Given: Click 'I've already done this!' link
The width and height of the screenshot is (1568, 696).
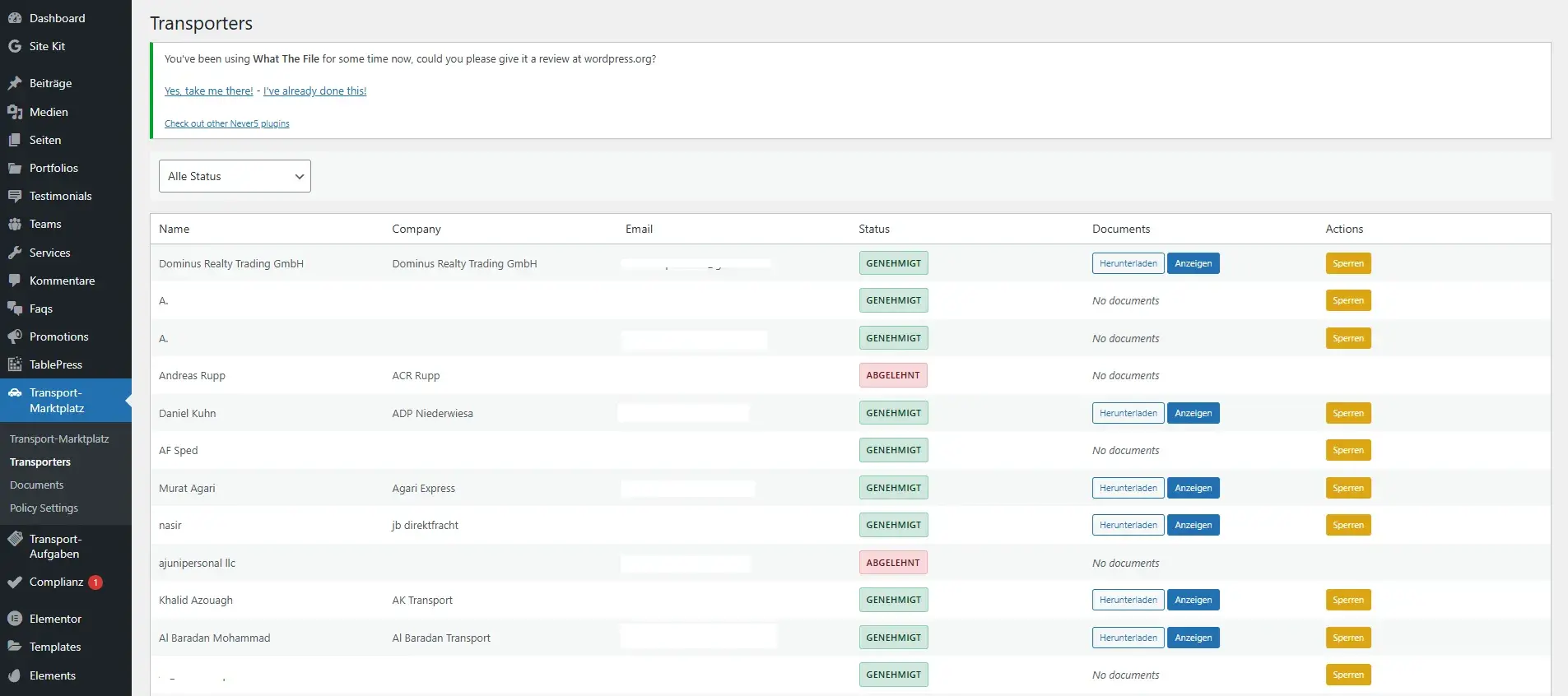Looking at the screenshot, I should 314,91.
